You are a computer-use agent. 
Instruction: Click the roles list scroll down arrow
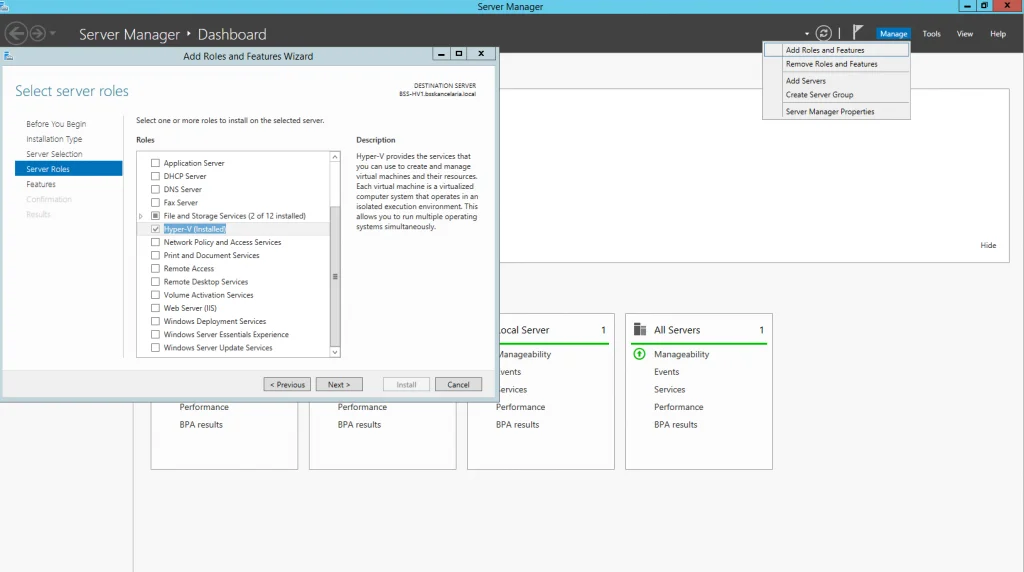pos(335,351)
